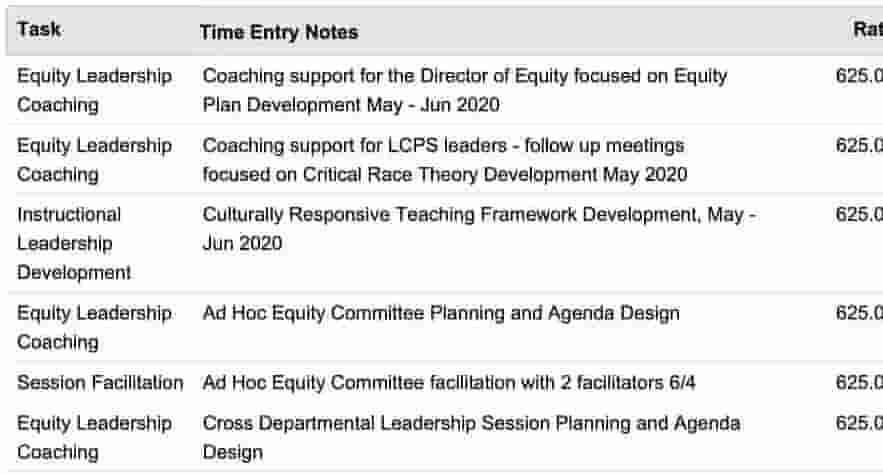Click the rate in the Instructional Leadership row
This screenshot has width=883, height=475.
click(859, 215)
